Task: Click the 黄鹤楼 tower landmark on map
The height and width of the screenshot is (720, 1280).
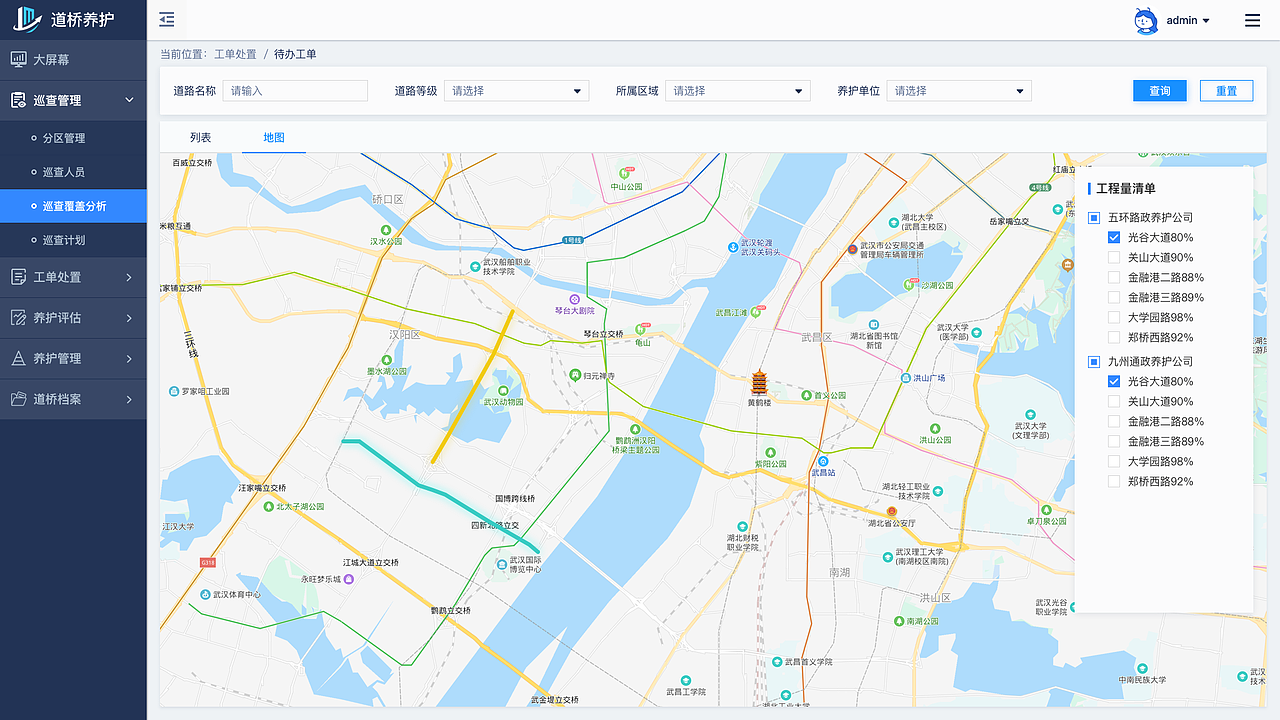Action: tap(759, 383)
